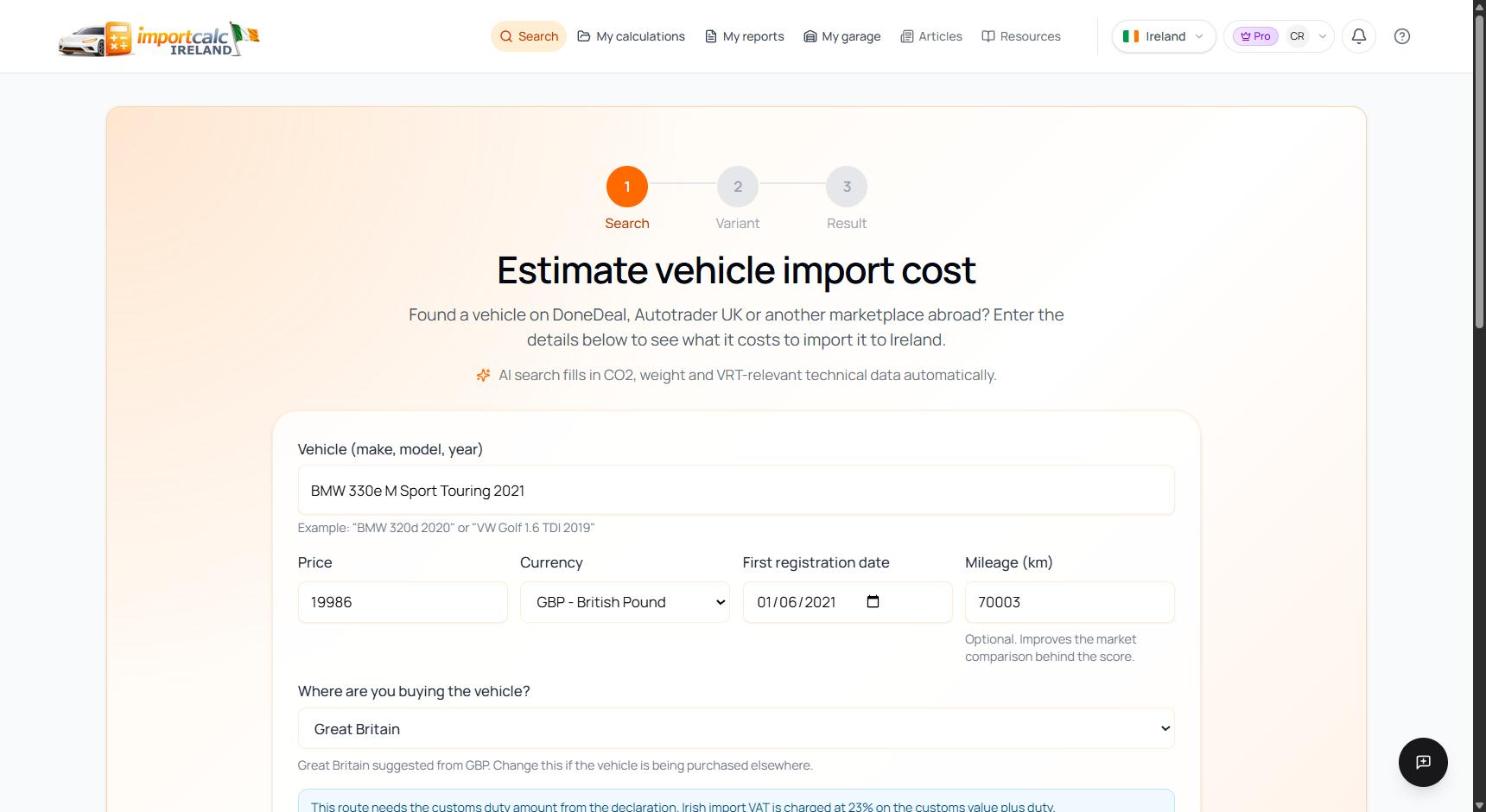The height and width of the screenshot is (812, 1486).
Task: Open My reports page
Action: pos(744,36)
